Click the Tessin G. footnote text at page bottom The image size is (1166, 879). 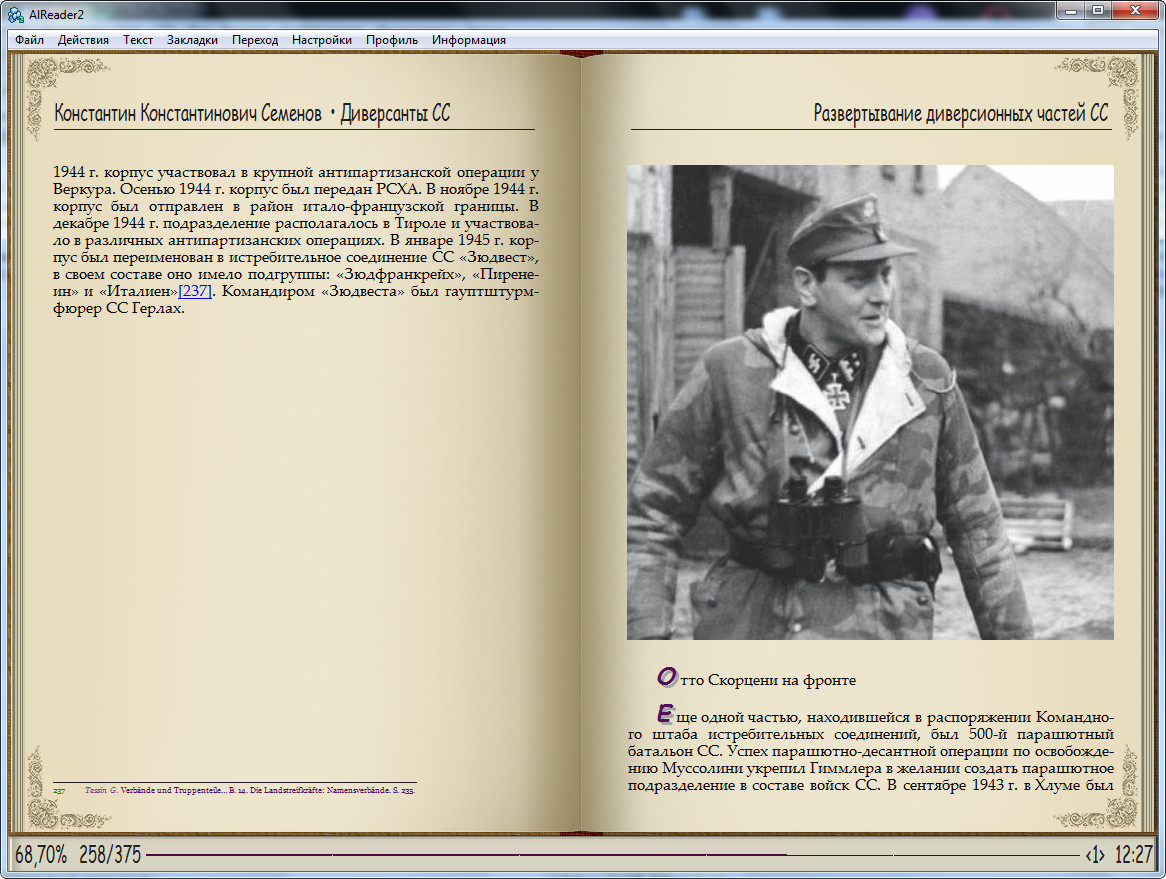click(250, 790)
